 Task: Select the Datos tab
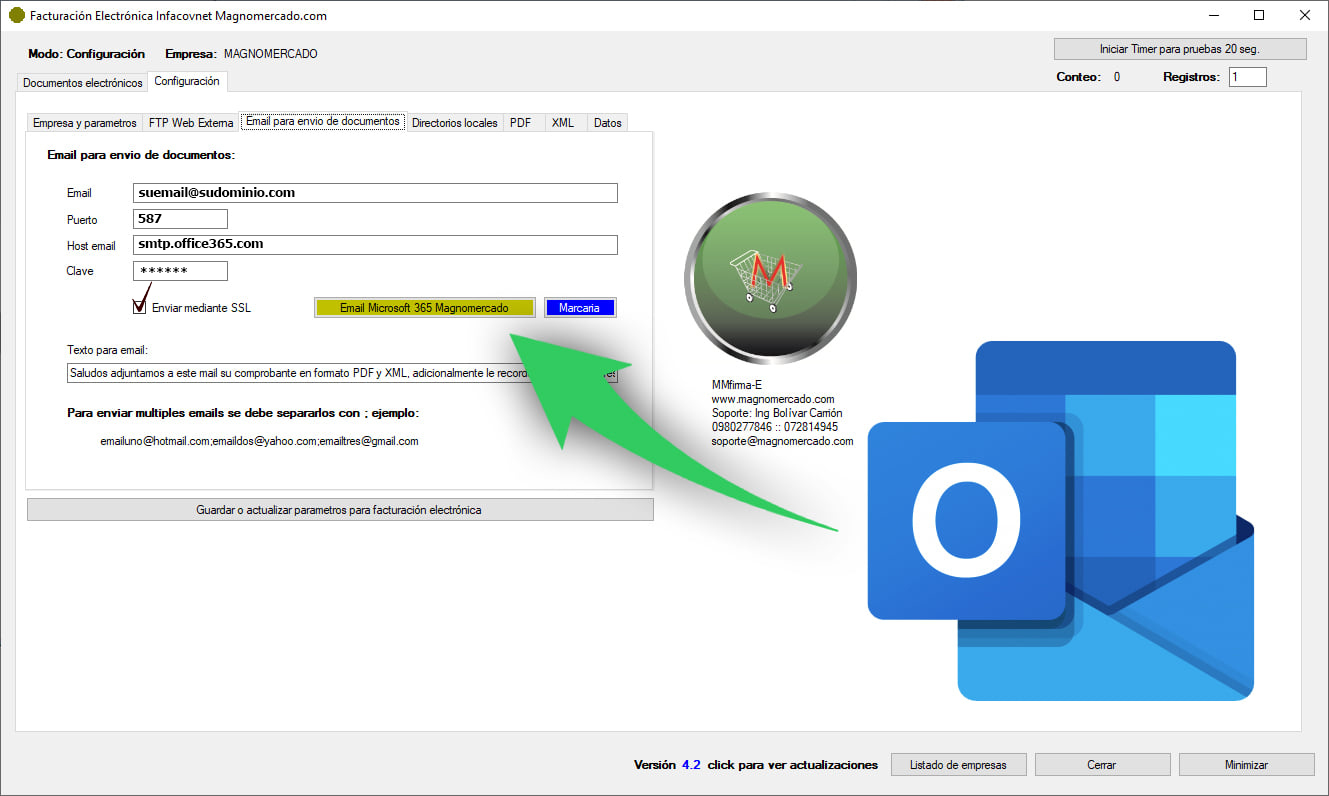click(x=607, y=123)
